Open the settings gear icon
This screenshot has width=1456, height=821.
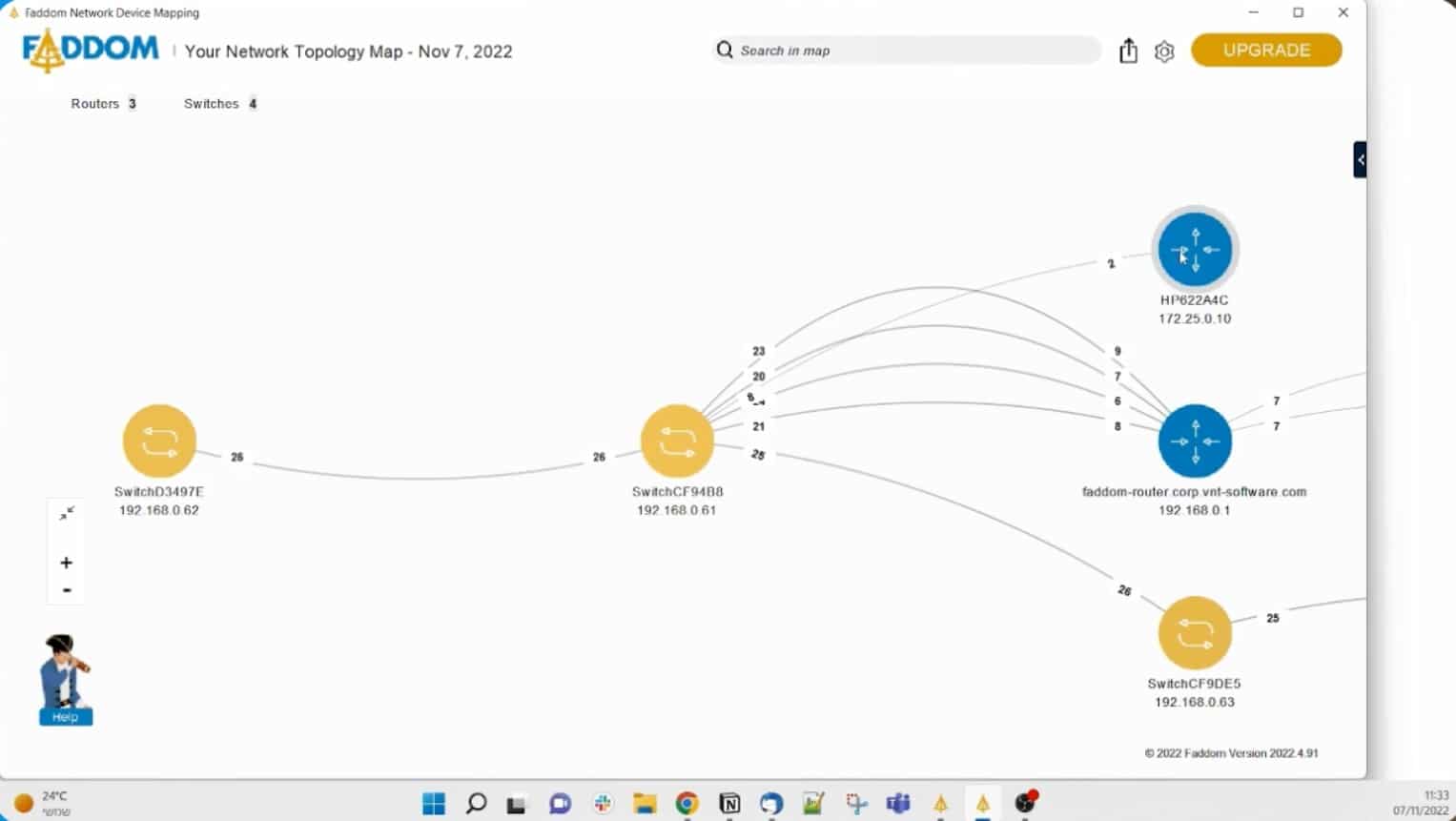tap(1164, 51)
